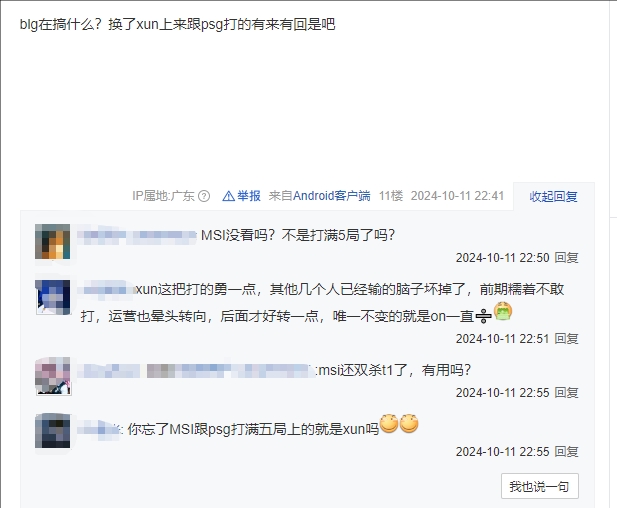Click second commenter's blue avatar
The width and height of the screenshot is (617, 508).
point(53,297)
